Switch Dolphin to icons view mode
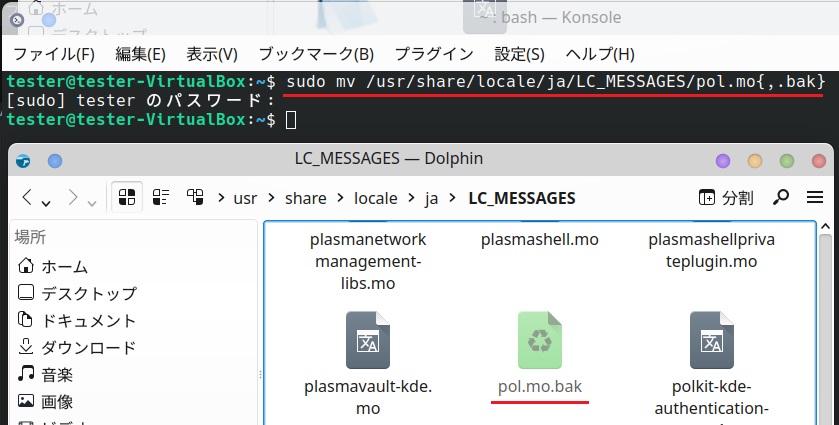This screenshot has width=839, height=425. 126,197
